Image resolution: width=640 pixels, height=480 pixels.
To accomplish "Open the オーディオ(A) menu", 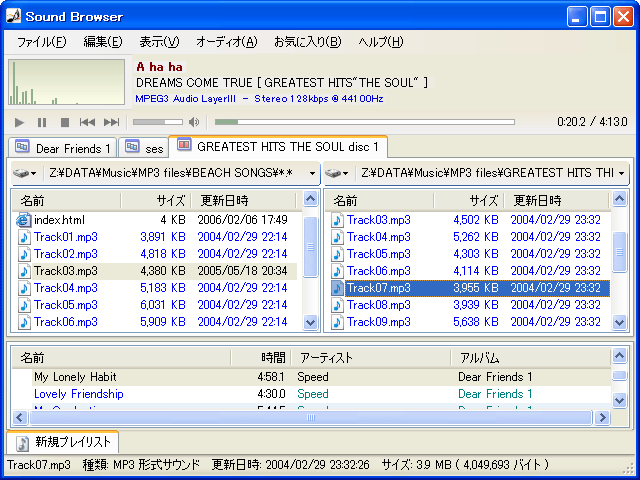I will coord(226,41).
